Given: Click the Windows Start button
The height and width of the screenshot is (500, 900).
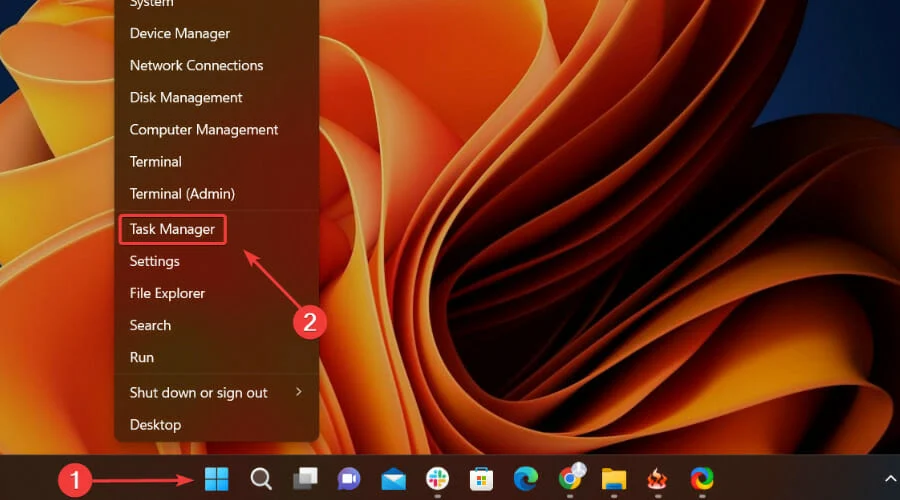Looking at the screenshot, I should click(x=217, y=479).
